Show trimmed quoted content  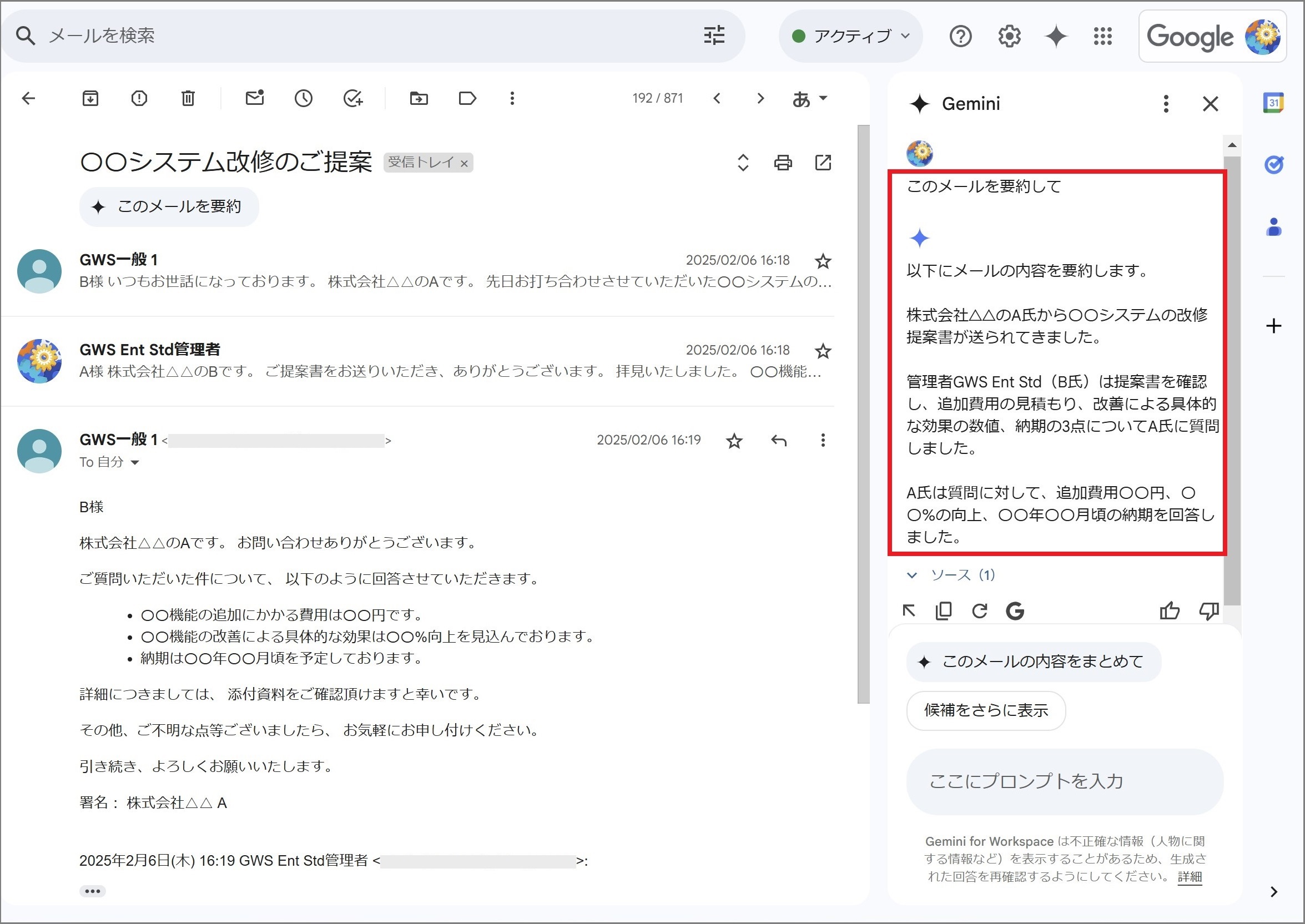[92, 891]
